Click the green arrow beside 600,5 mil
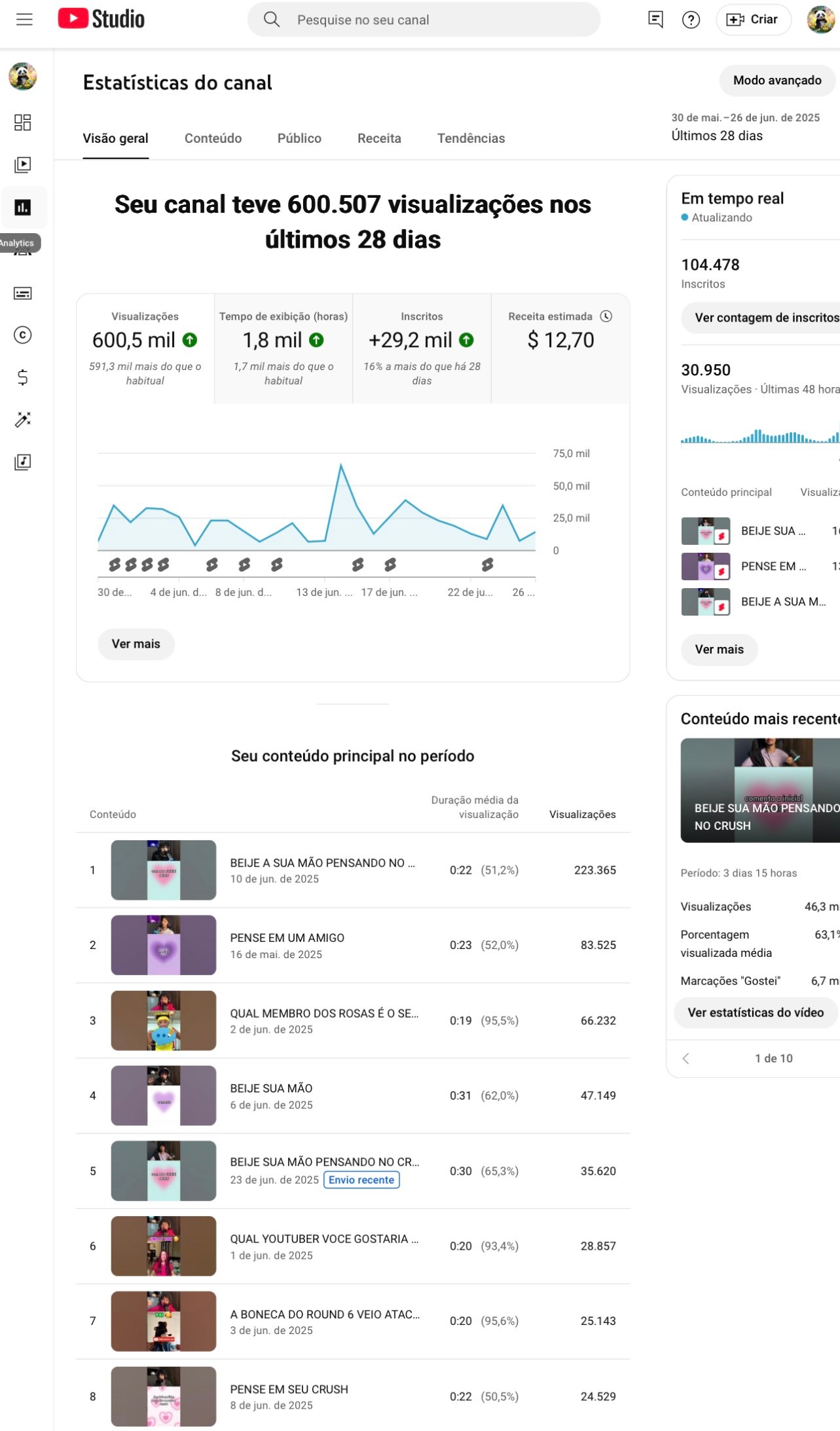 (x=190, y=340)
